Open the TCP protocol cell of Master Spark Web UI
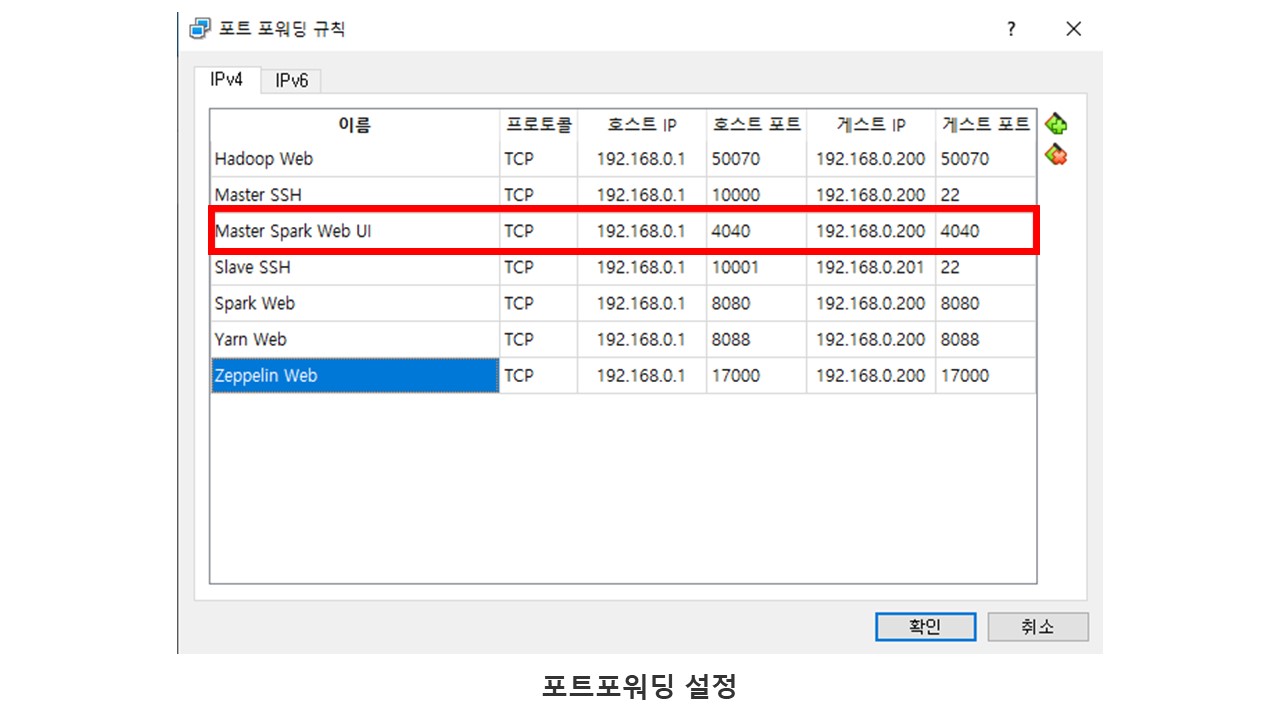This screenshot has width=1280, height=720. pos(539,231)
